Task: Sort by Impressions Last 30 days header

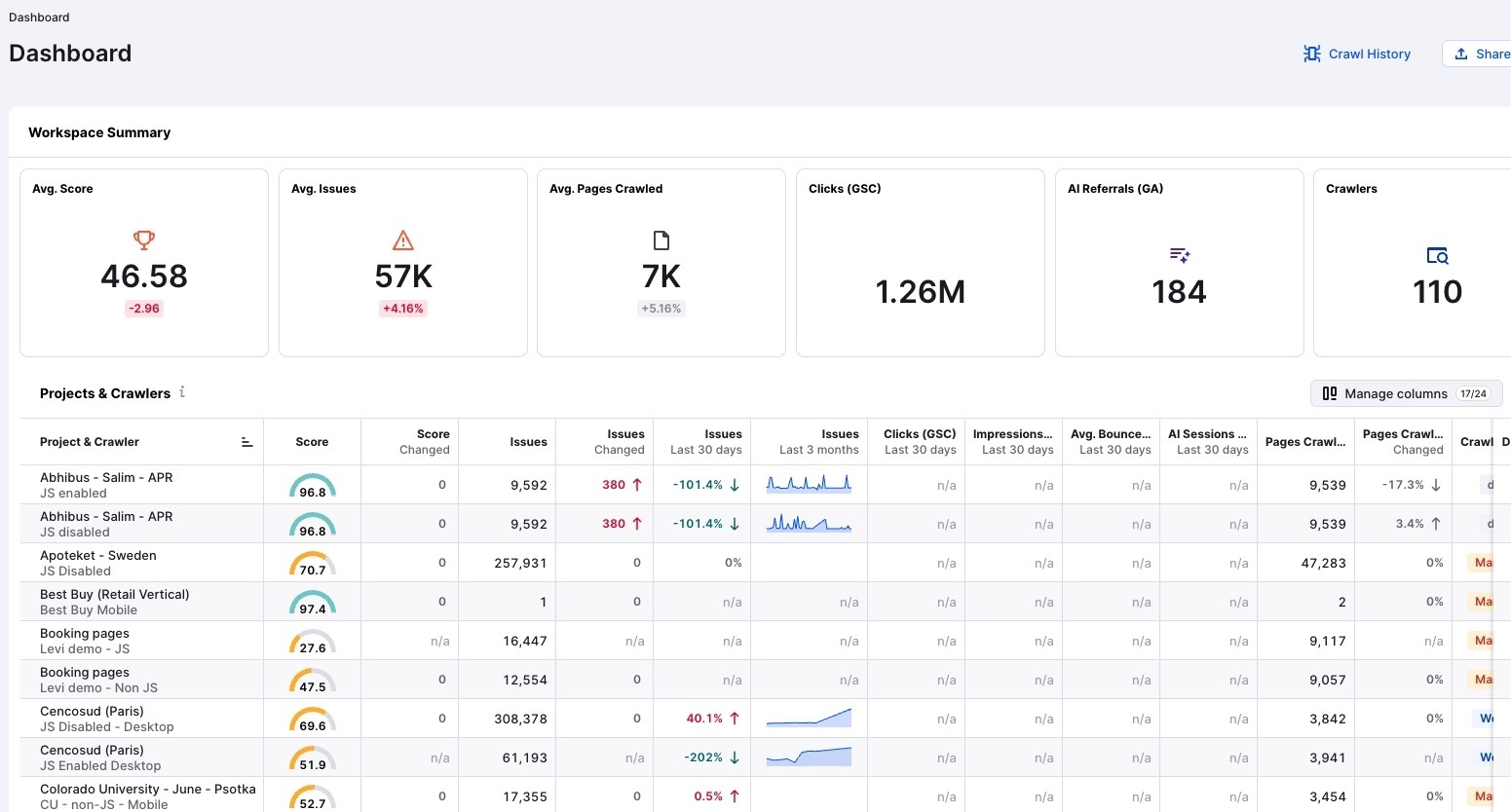Action: [x=1013, y=442]
